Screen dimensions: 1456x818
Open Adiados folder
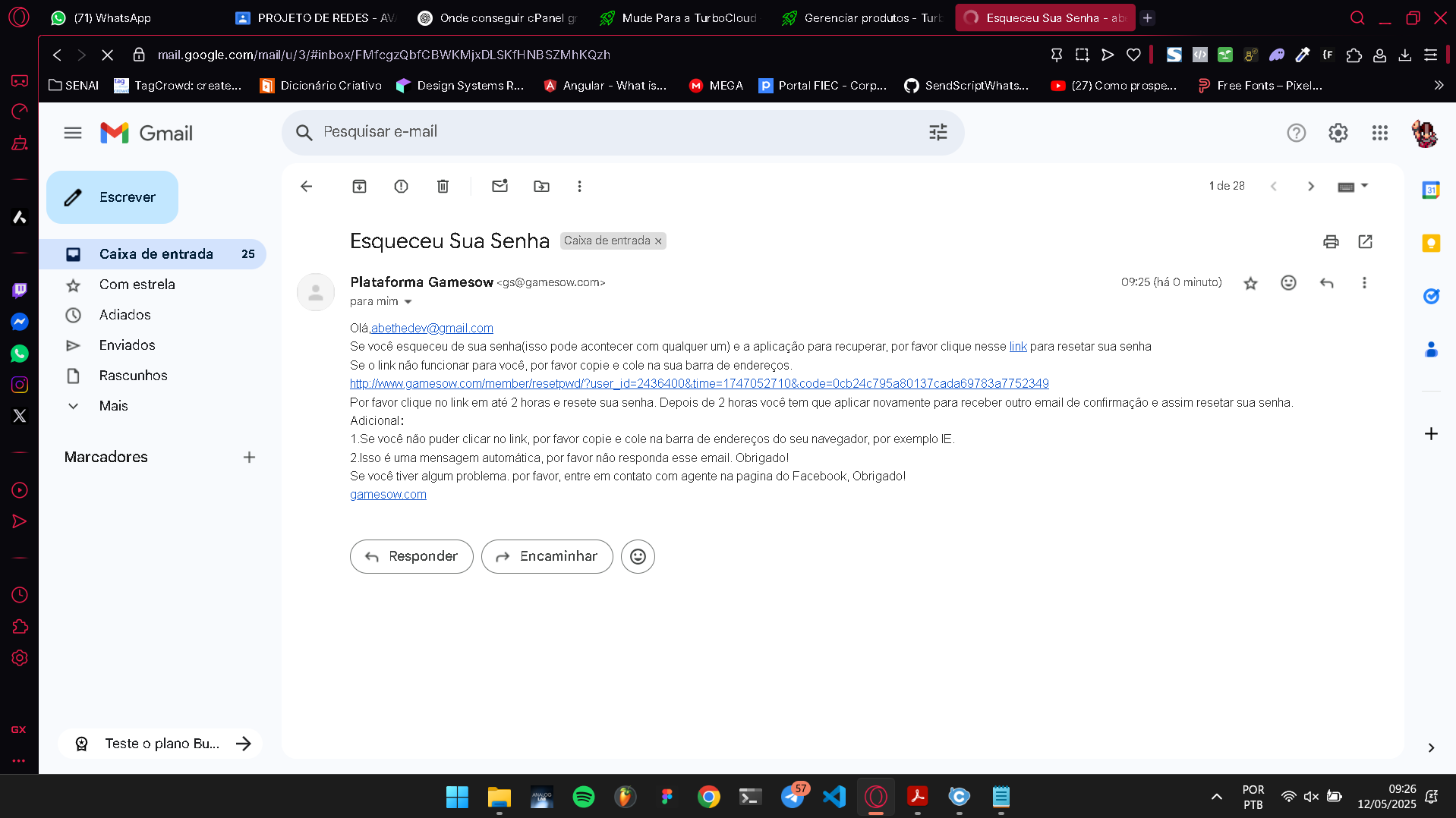(x=153, y=315)
